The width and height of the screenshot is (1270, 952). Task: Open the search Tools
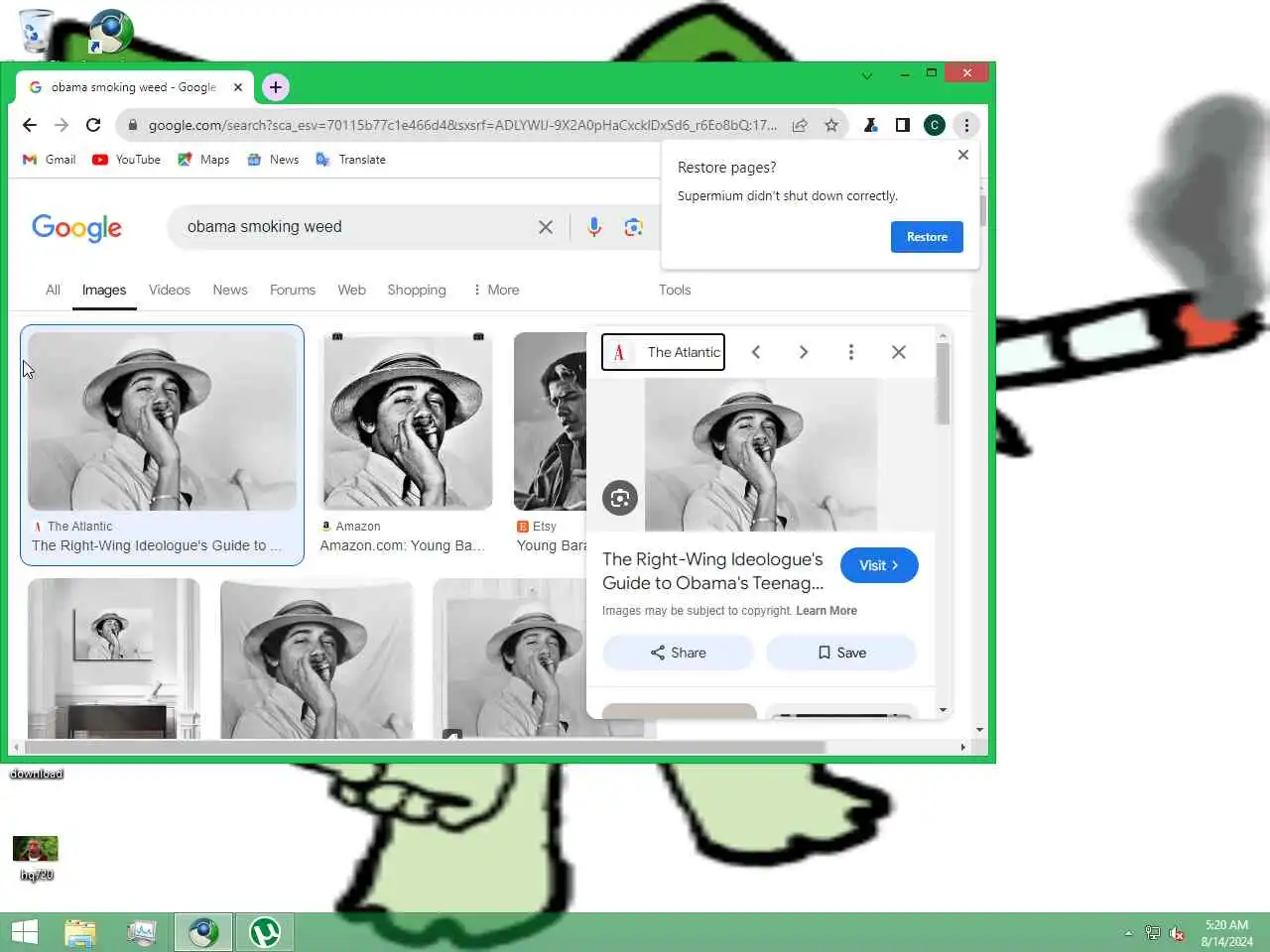click(675, 290)
